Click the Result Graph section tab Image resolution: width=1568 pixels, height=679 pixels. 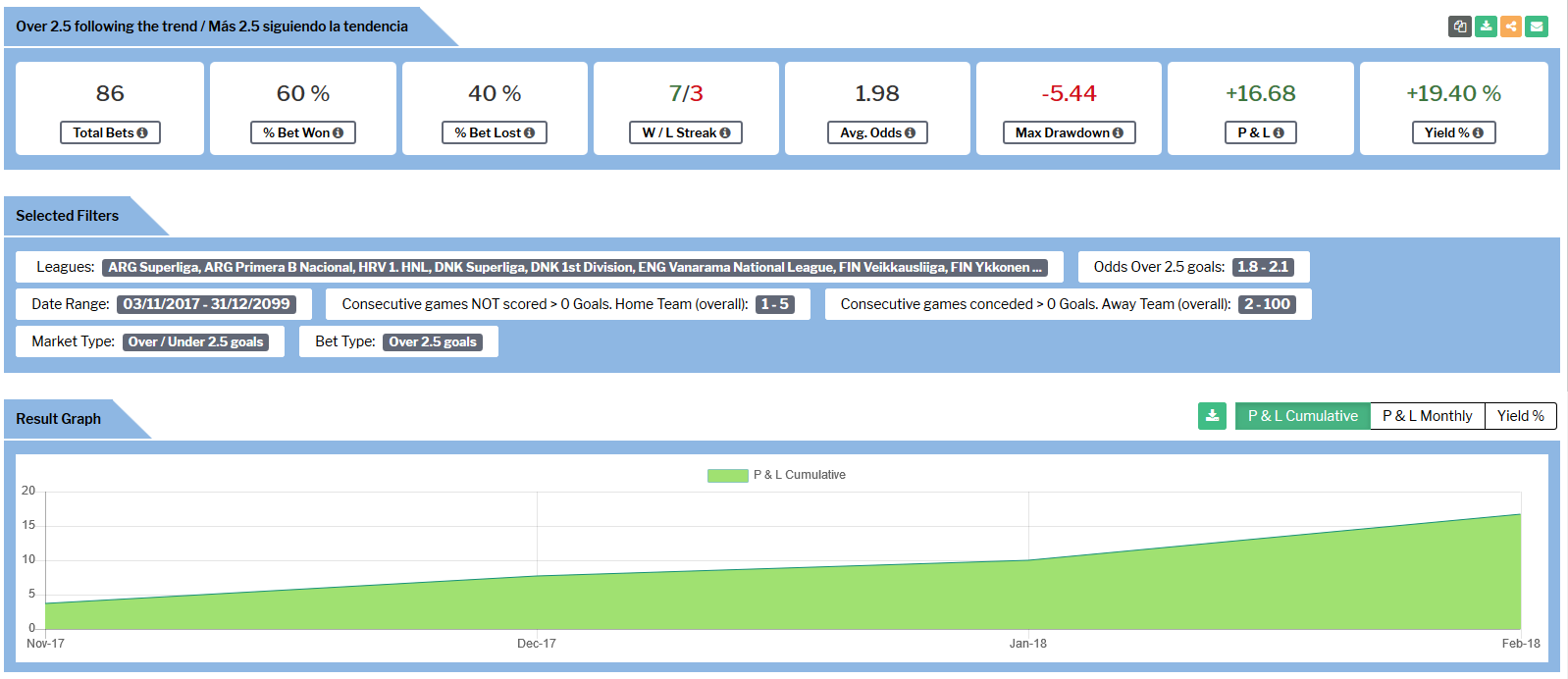59,419
